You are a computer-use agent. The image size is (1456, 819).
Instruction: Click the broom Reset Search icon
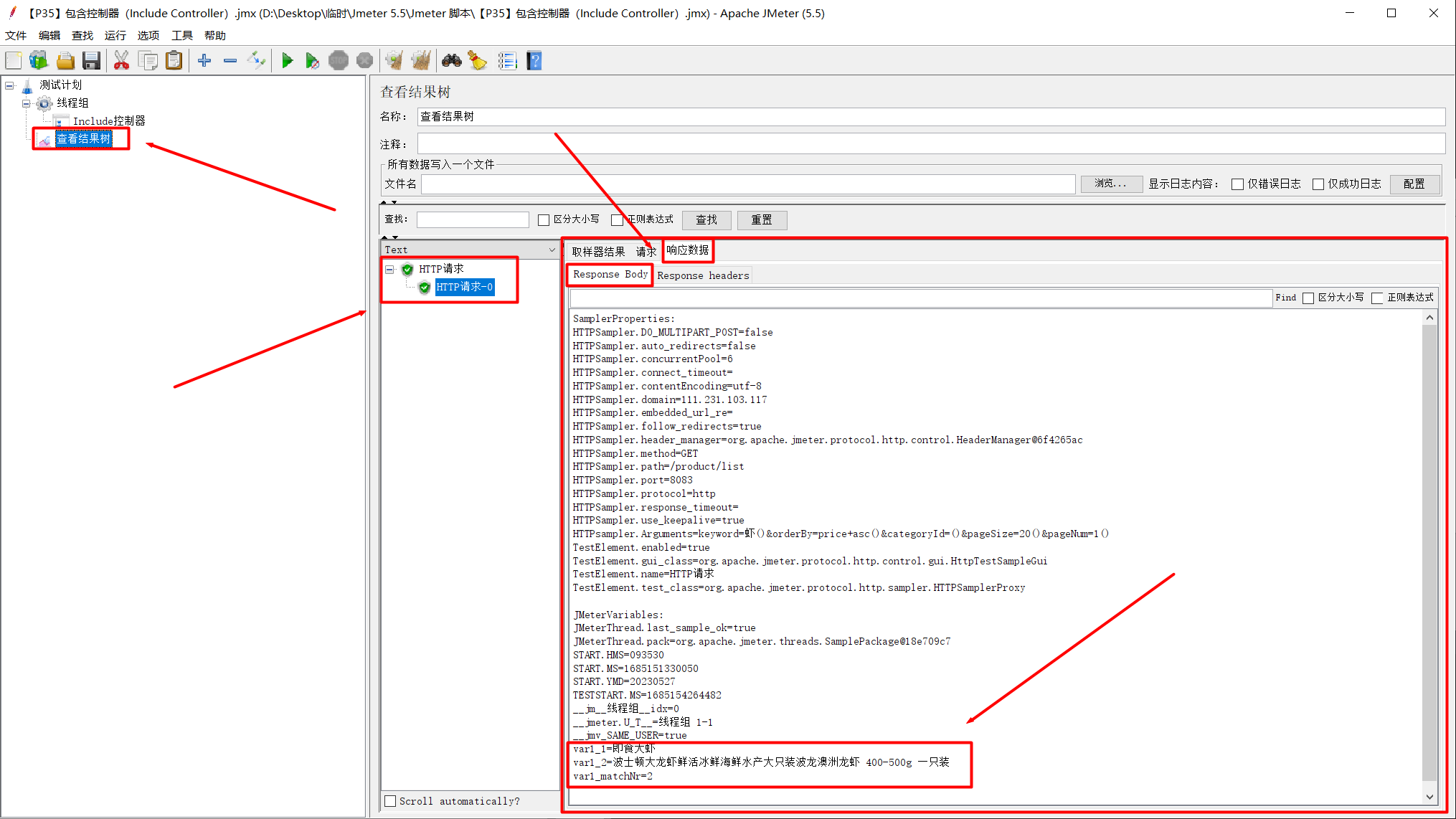coord(477,61)
